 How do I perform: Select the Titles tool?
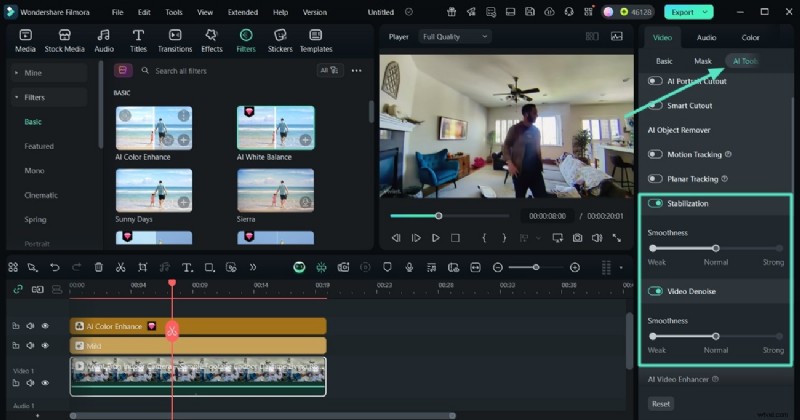pos(138,39)
